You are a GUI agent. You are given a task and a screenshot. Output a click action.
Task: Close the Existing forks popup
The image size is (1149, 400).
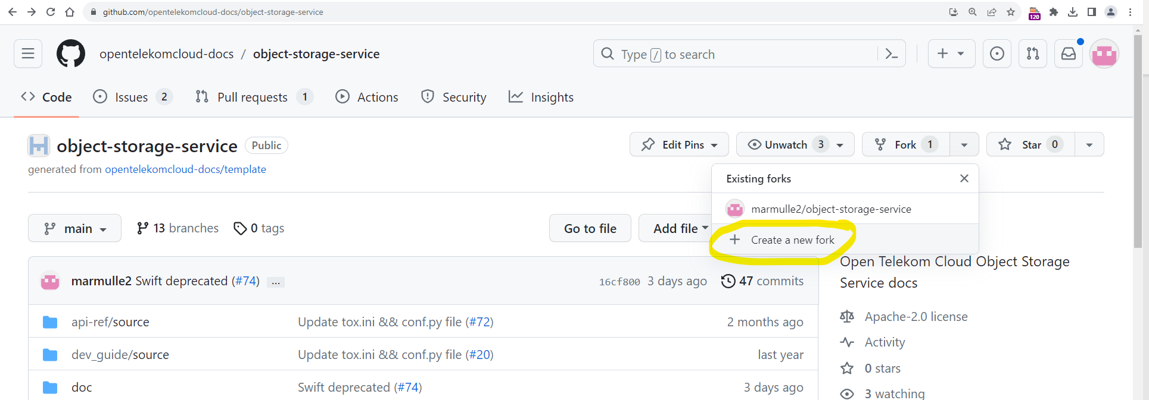coord(964,178)
